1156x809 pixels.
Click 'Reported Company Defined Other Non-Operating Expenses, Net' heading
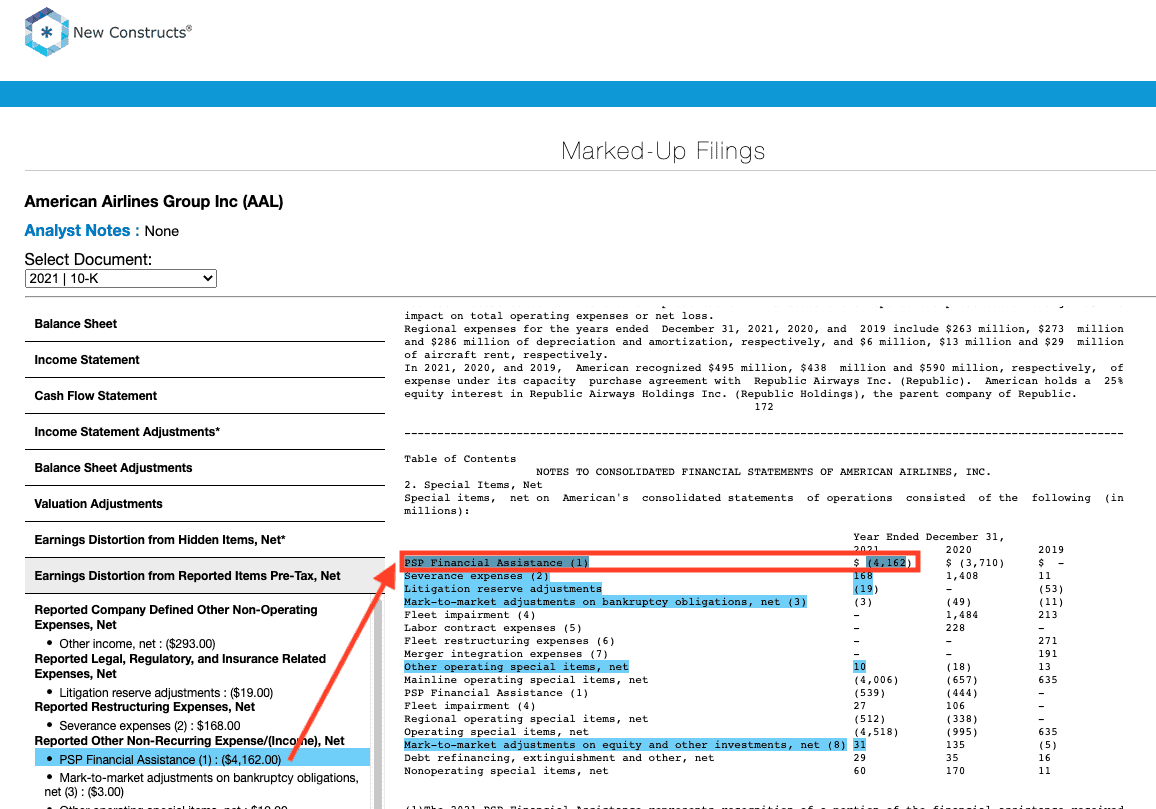175,617
